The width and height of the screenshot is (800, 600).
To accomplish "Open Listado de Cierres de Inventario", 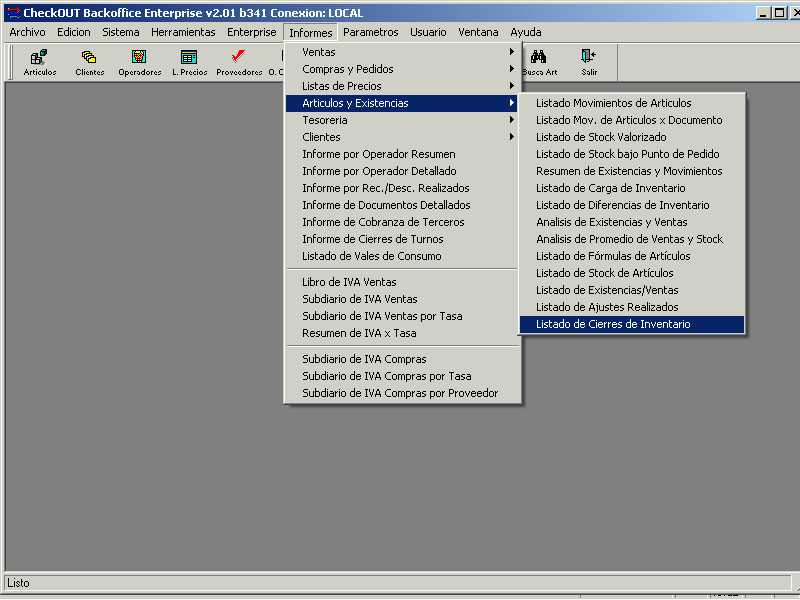I will pyautogui.click(x=632, y=324).
